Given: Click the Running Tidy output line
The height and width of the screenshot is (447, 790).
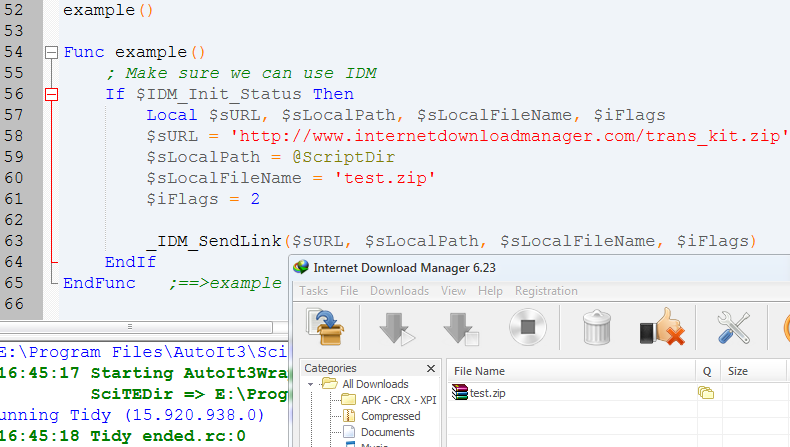Looking at the screenshot, I should [132, 415].
